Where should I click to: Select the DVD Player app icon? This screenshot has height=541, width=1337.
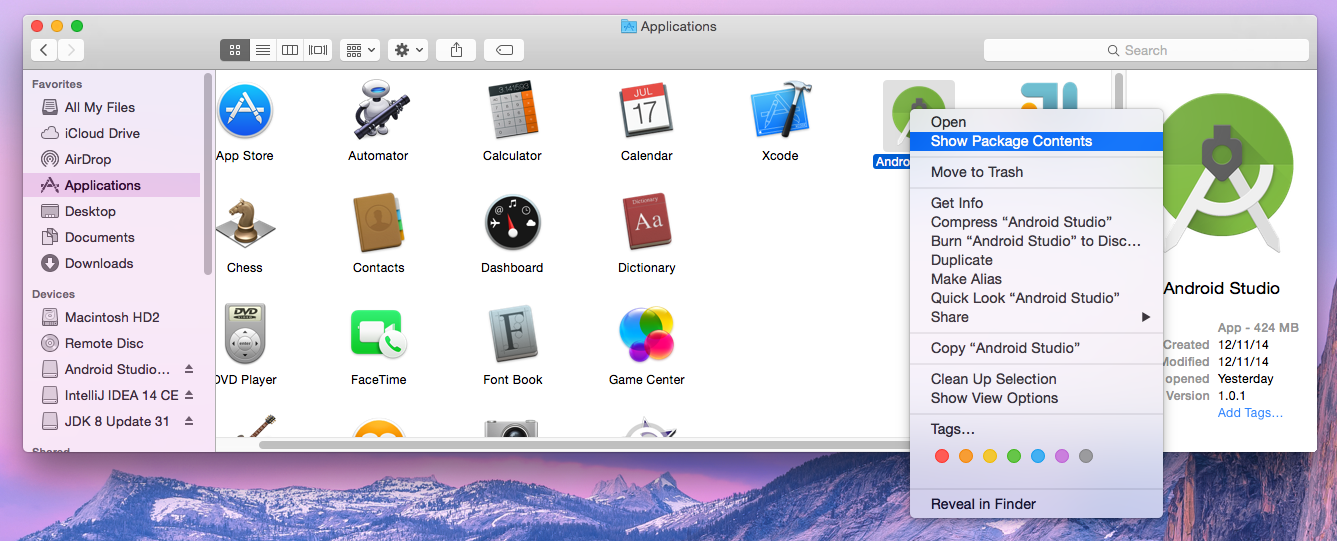click(244, 334)
